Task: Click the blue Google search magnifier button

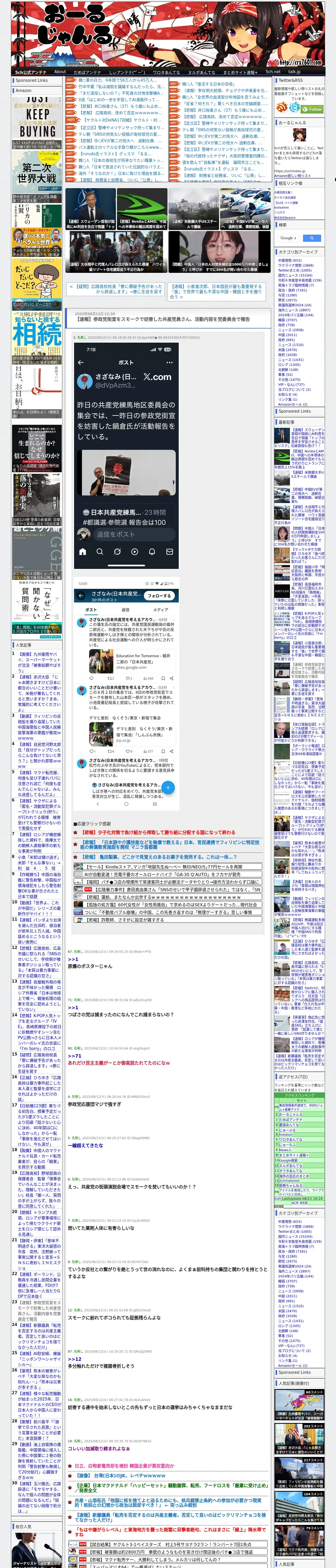Action: [312, 238]
